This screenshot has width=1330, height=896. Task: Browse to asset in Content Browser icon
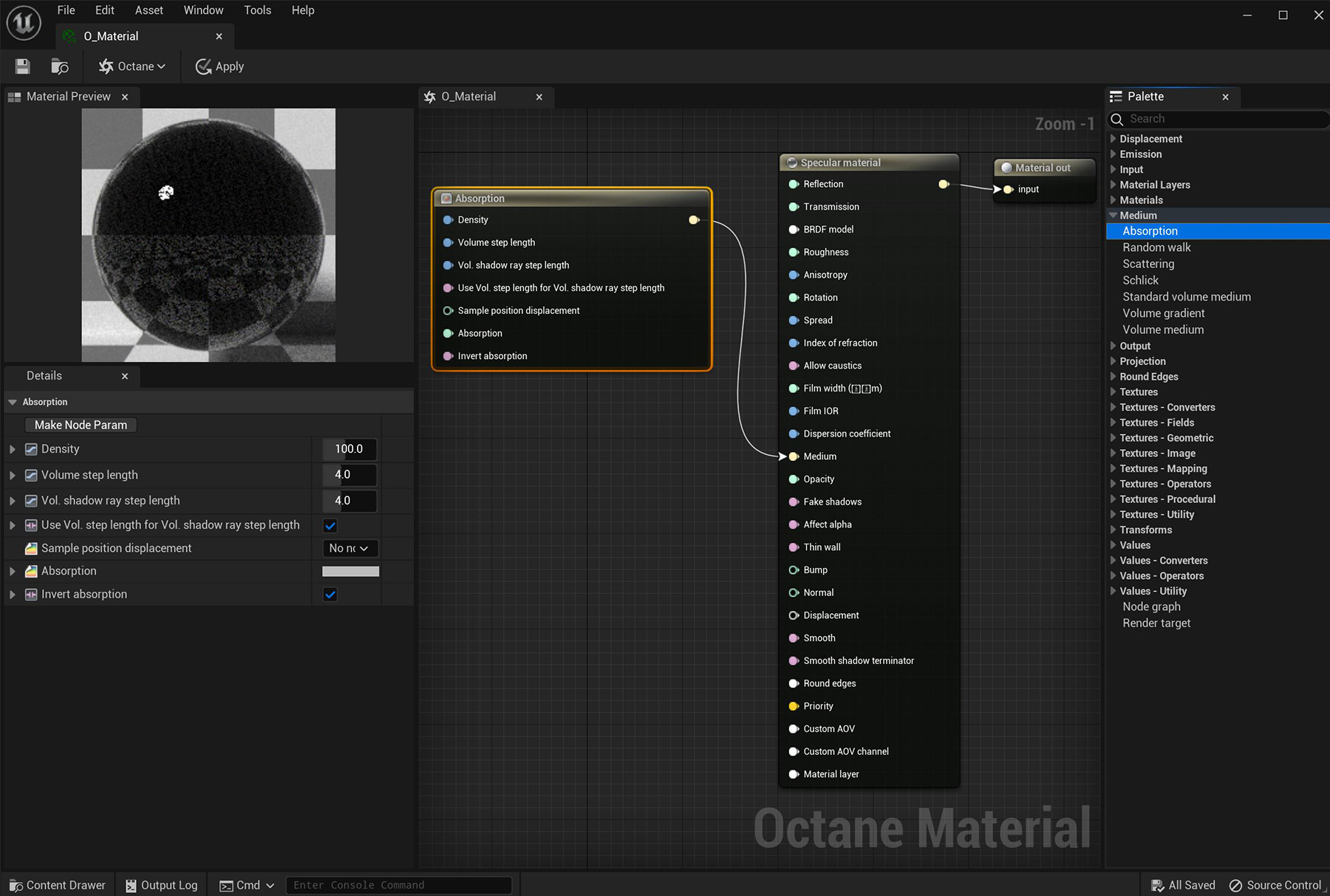coord(59,66)
